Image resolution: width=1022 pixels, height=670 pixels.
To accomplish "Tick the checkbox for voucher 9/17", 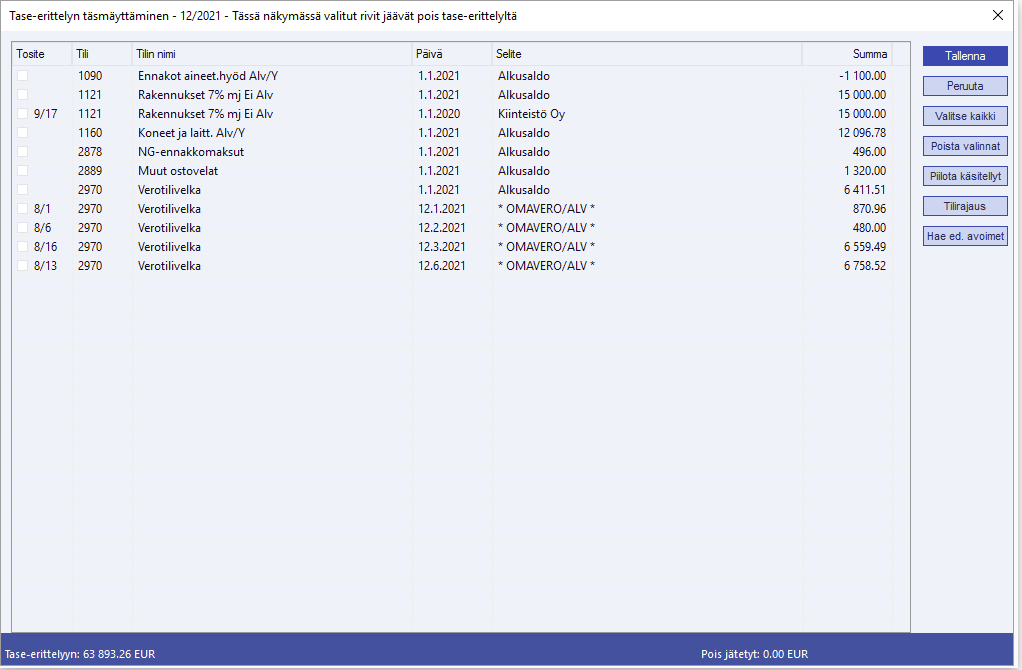I will pos(23,114).
